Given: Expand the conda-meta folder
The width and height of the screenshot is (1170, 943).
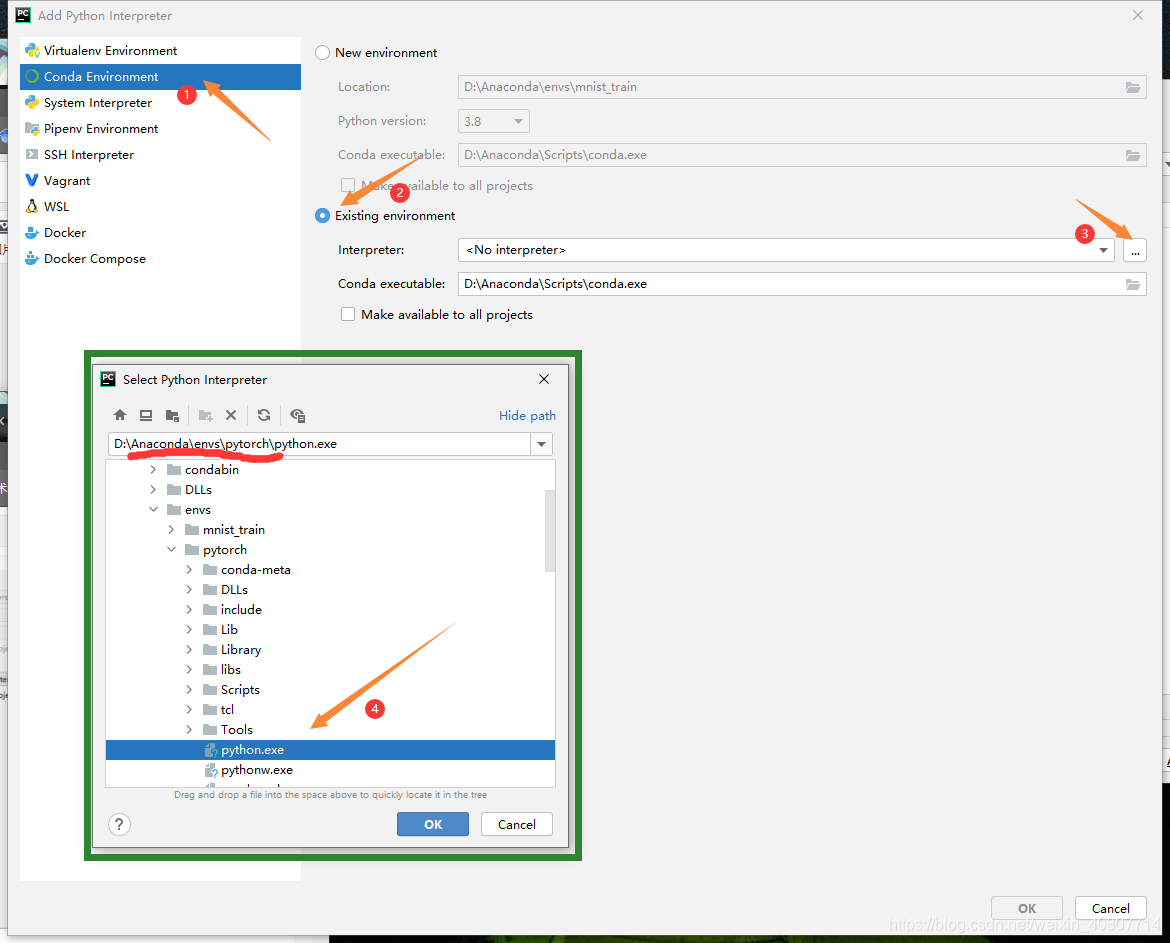Looking at the screenshot, I should (189, 570).
